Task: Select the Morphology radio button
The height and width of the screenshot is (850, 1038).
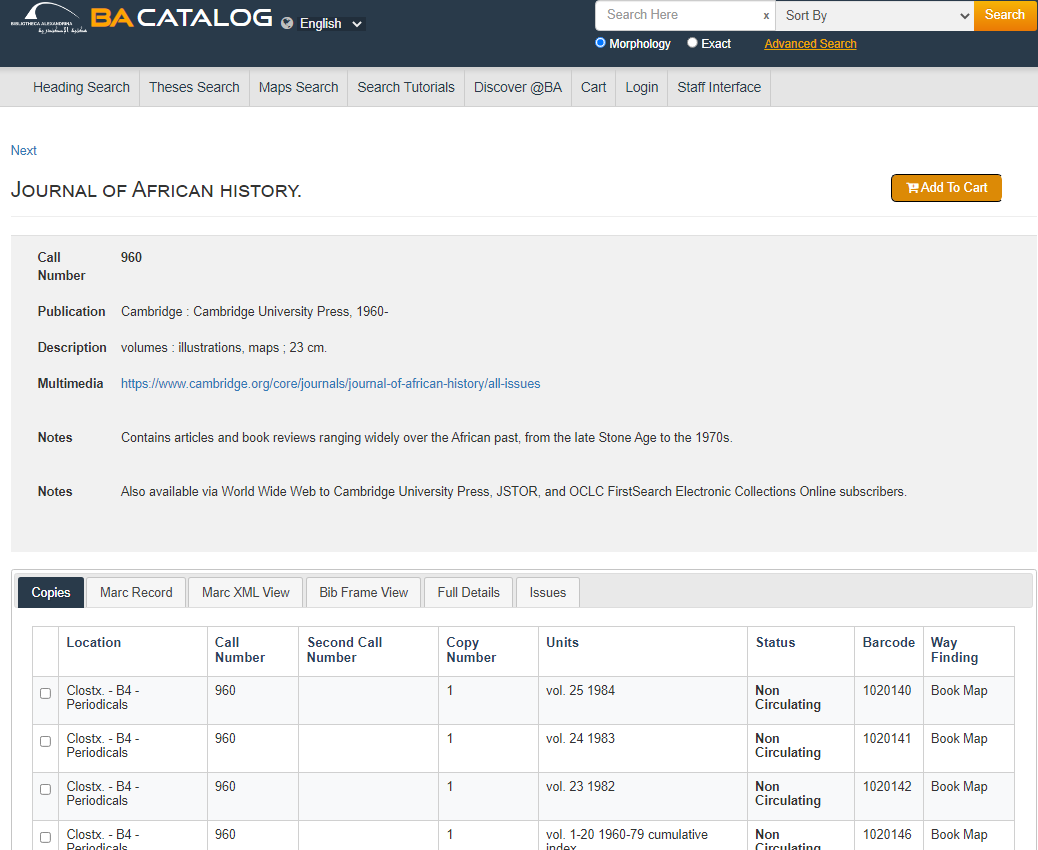Action: [x=601, y=43]
